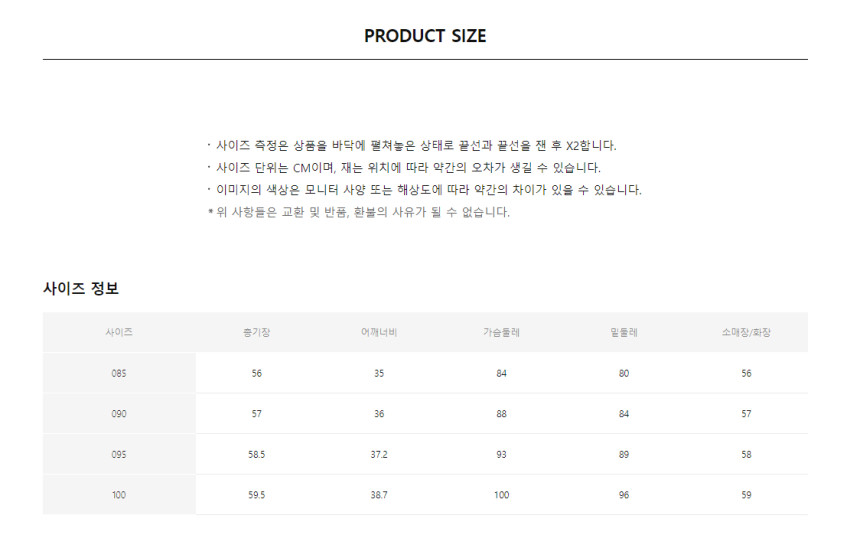Click the 58.5 length value for size 095
Viewport: 860px width, 558px height.
257,455
